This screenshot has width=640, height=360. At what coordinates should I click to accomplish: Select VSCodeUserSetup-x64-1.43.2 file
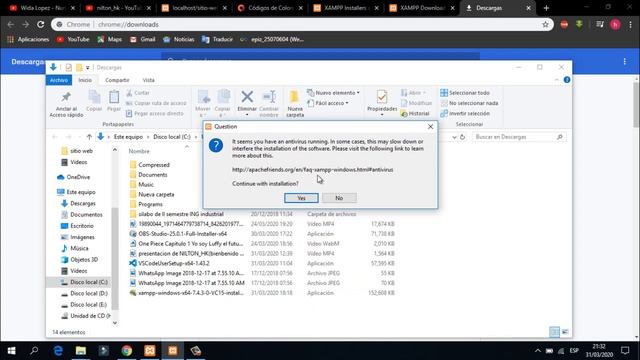[x=169, y=263]
